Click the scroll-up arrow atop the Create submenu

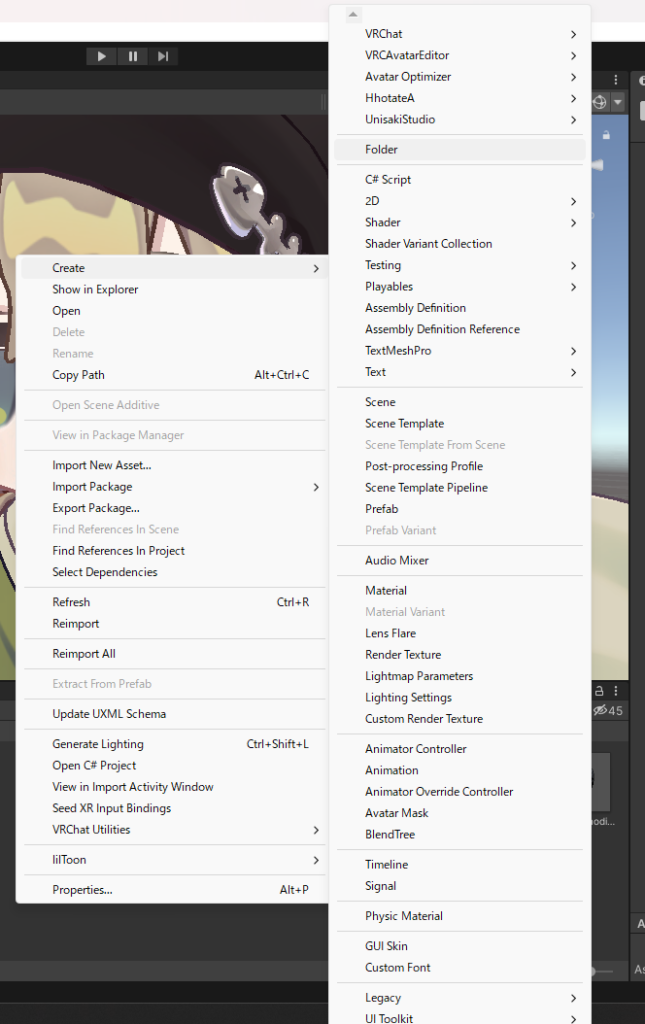[352, 14]
